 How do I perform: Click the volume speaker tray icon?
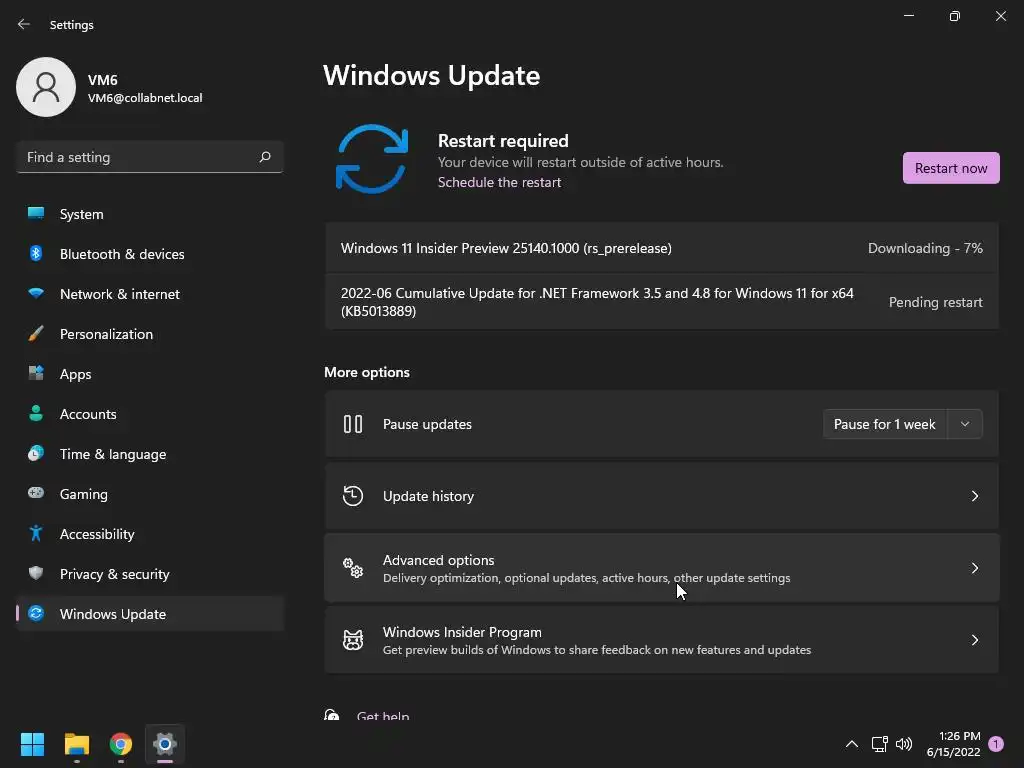[x=904, y=744]
